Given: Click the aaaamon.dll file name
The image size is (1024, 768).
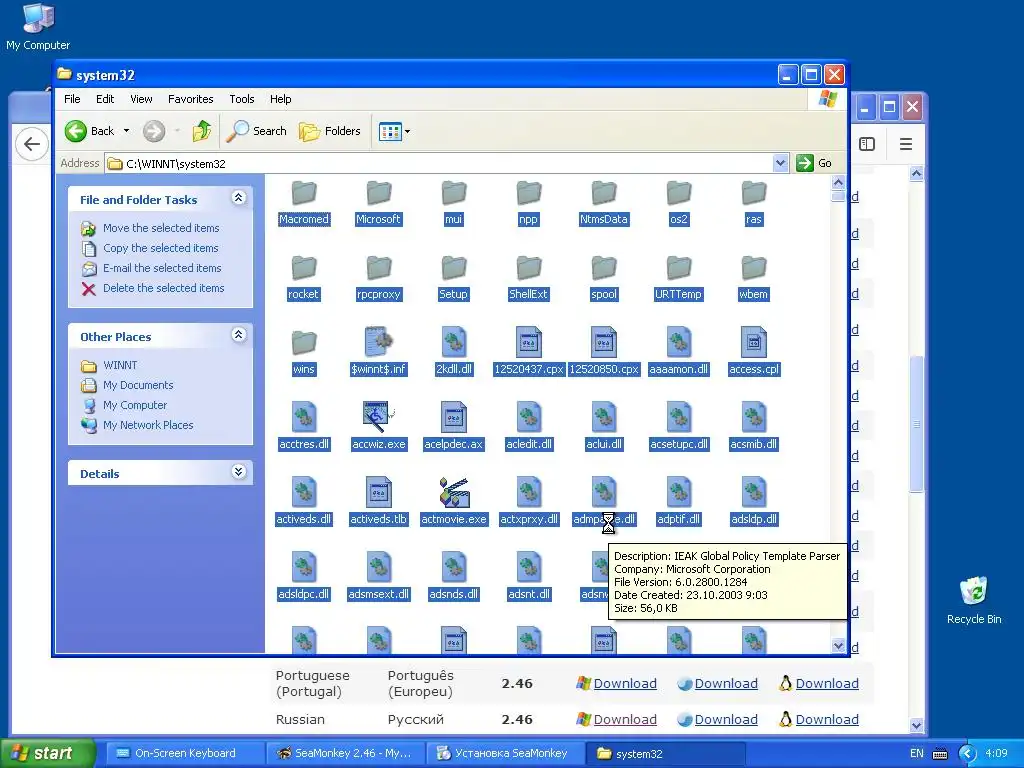Looking at the screenshot, I should (x=679, y=370).
